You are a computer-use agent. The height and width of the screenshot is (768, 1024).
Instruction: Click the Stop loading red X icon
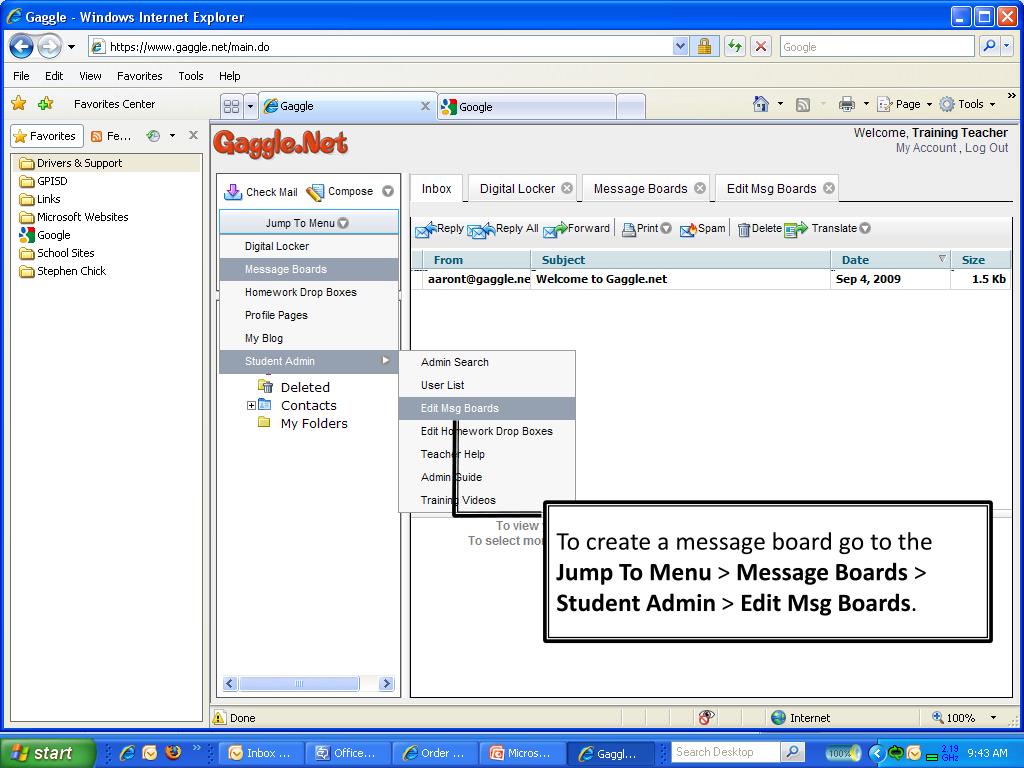[x=760, y=46]
